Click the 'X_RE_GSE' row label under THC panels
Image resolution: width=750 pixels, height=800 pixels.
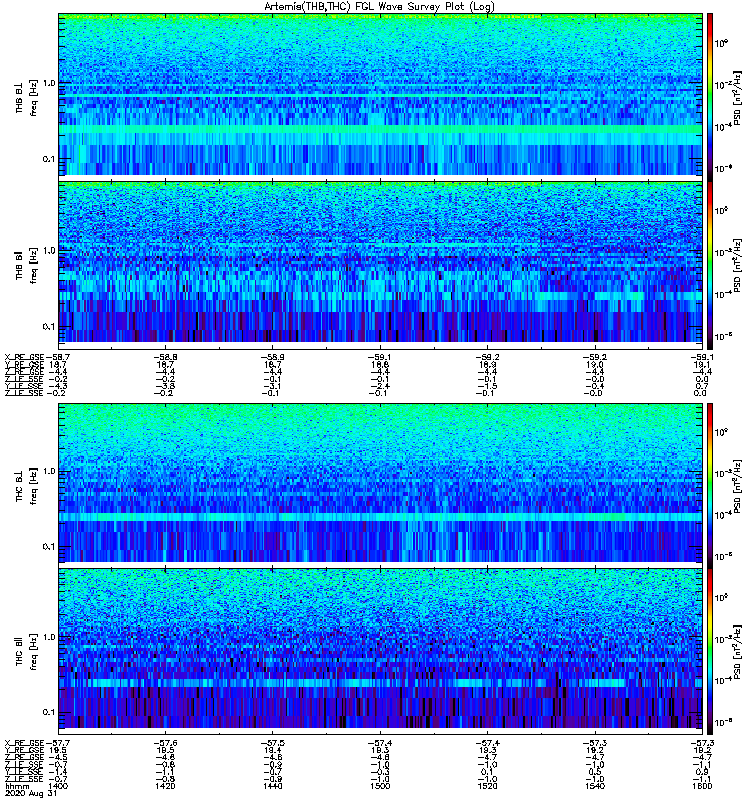(24, 743)
